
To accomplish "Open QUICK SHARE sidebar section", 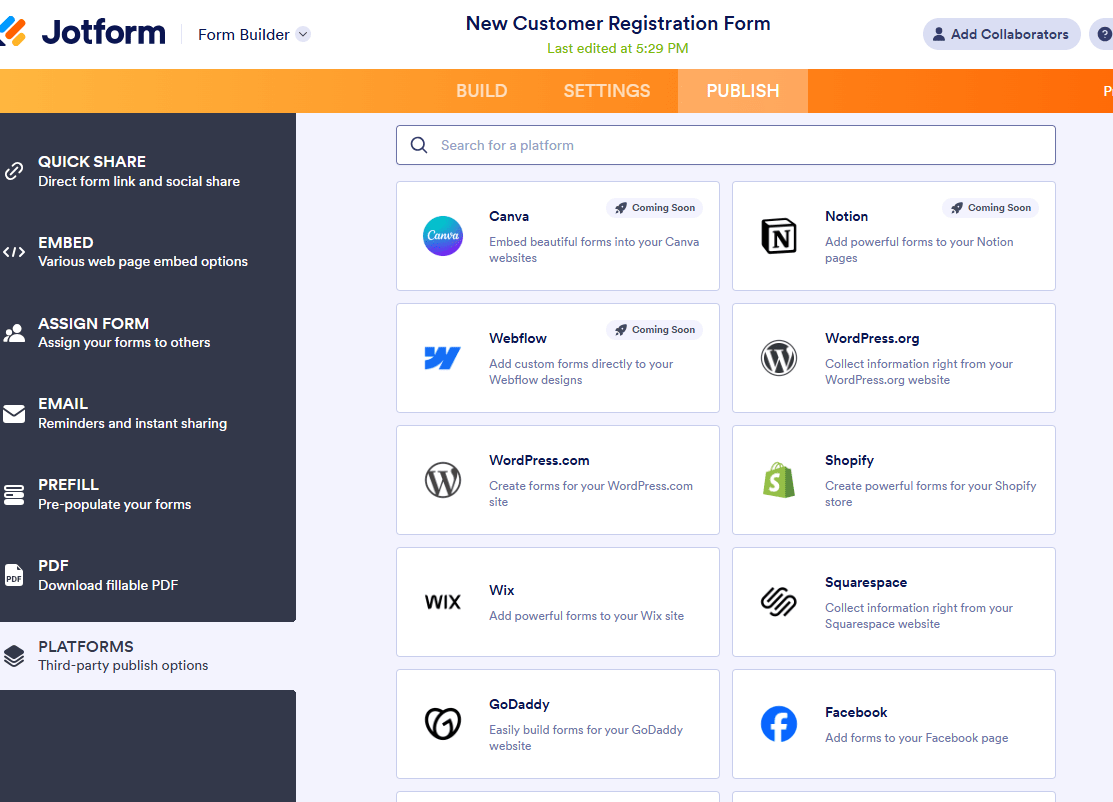I will coord(148,171).
